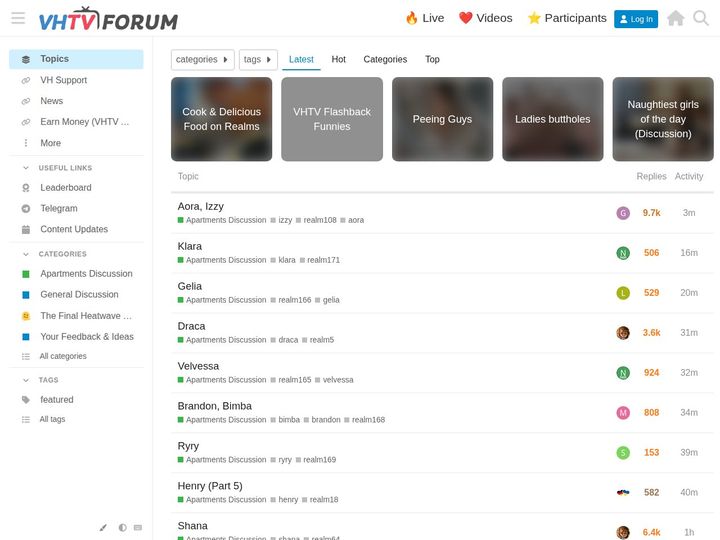
Task: Click the N avatar on Klara row
Action: (x=623, y=253)
